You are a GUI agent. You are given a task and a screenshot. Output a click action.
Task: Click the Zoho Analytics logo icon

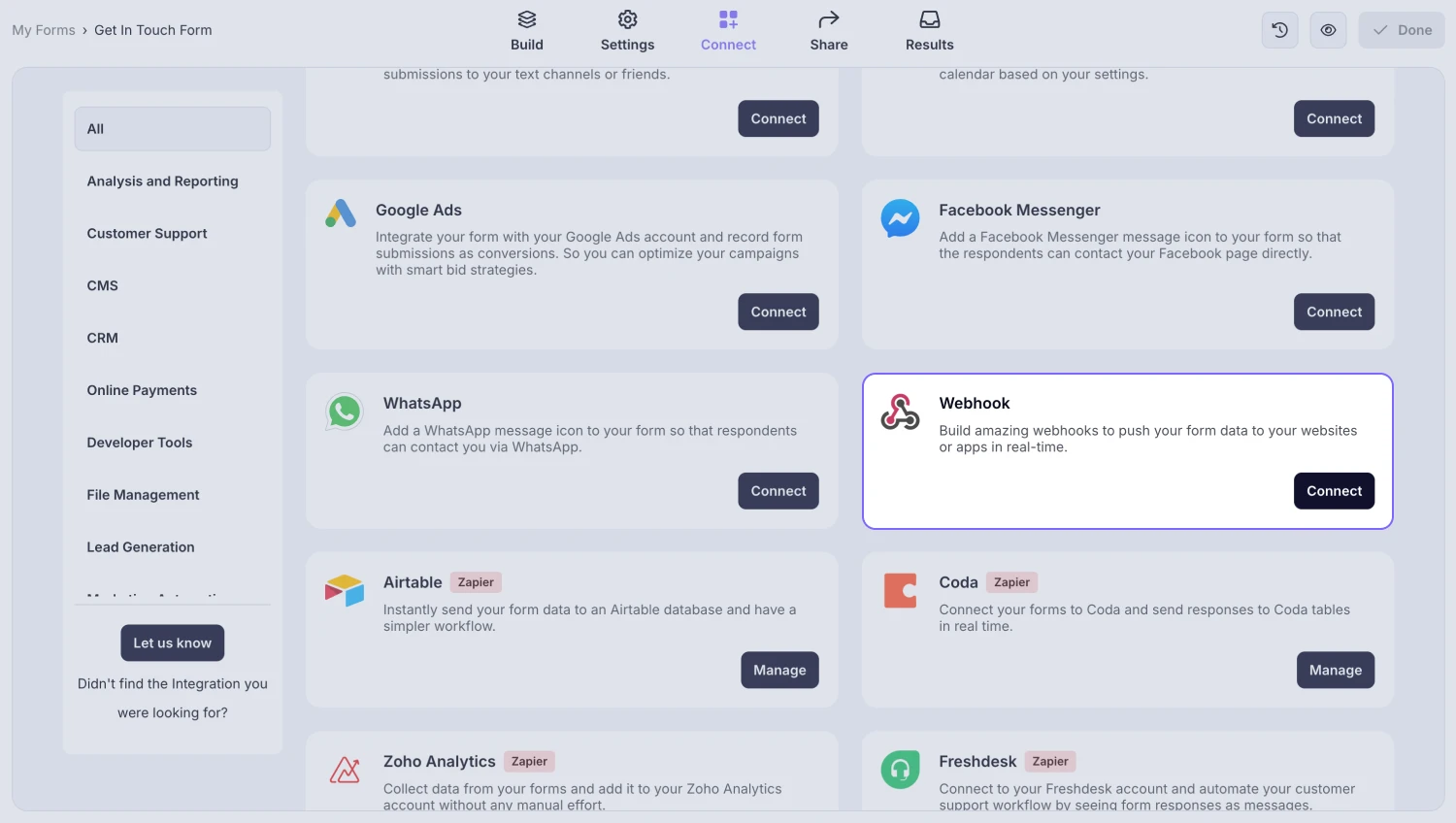(x=345, y=770)
